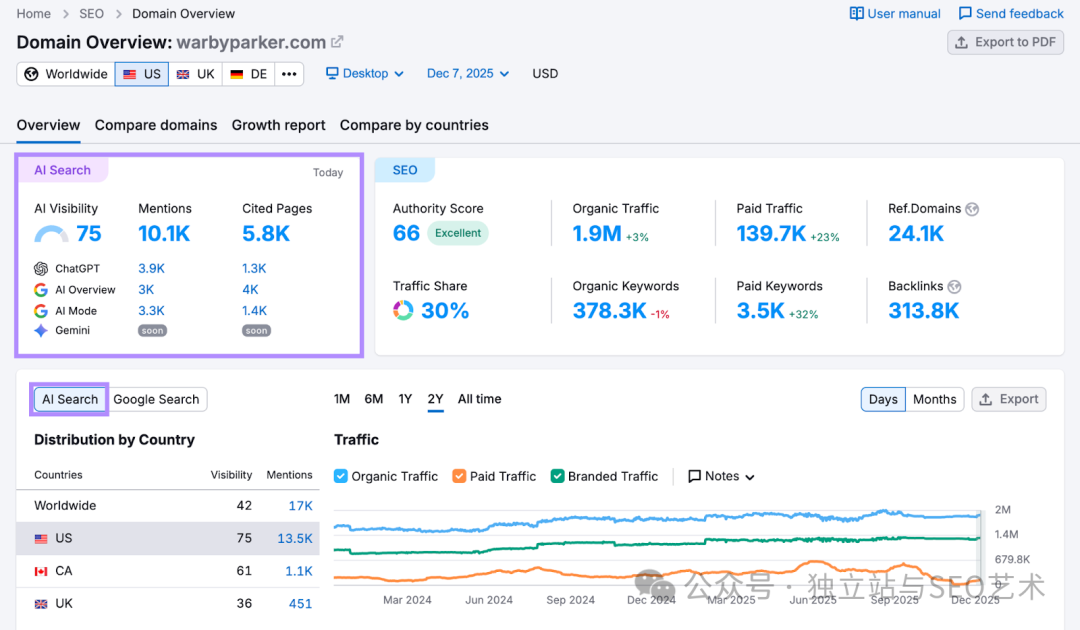Open the Dec 7, 2025 date dropdown
This screenshot has height=630, width=1080.
pos(466,73)
